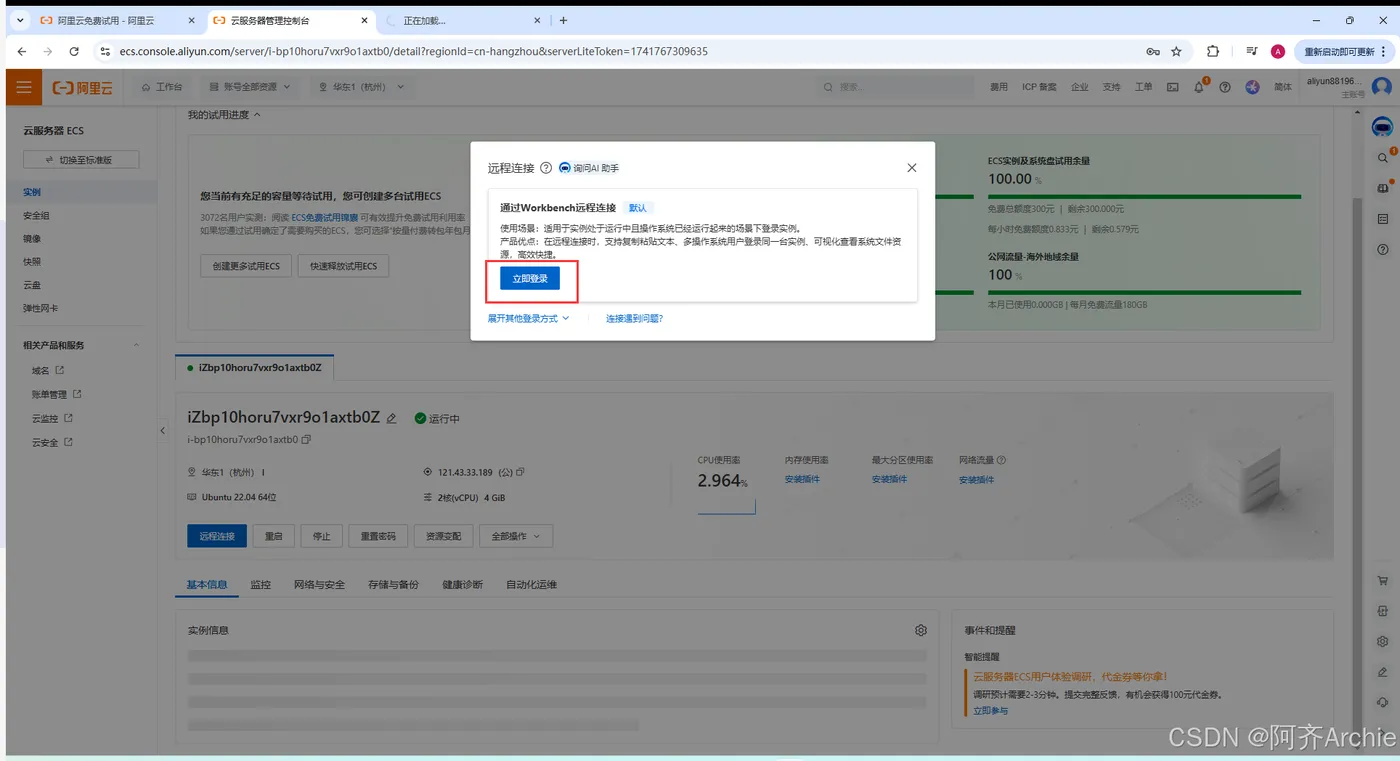Screen dimensions: 1400x761
Task: Click the Chrome address bar URL
Action: (413, 51)
